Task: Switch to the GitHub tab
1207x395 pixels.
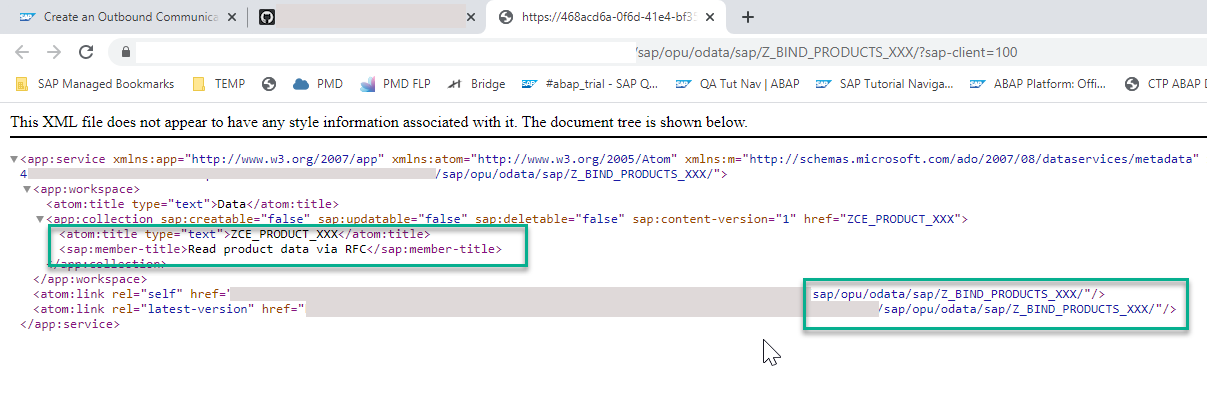Action: [365, 17]
